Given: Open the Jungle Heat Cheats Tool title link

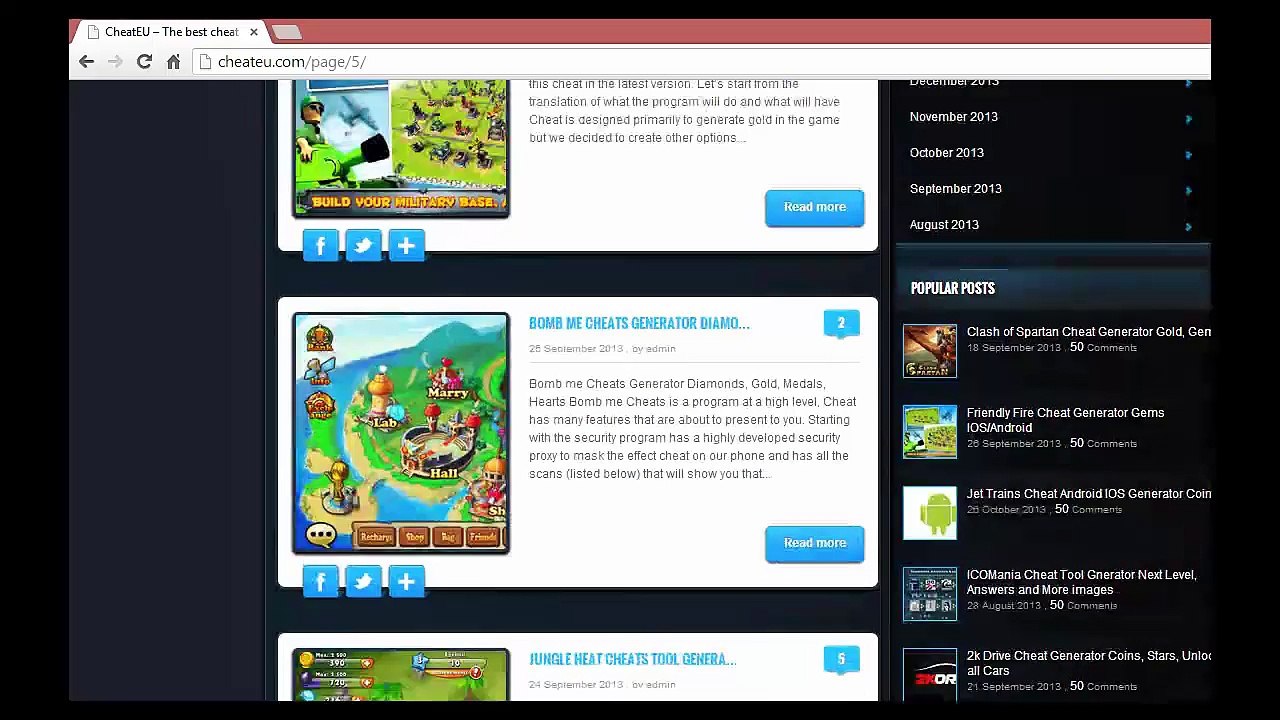Looking at the screenshot, I should click(632, 659).
